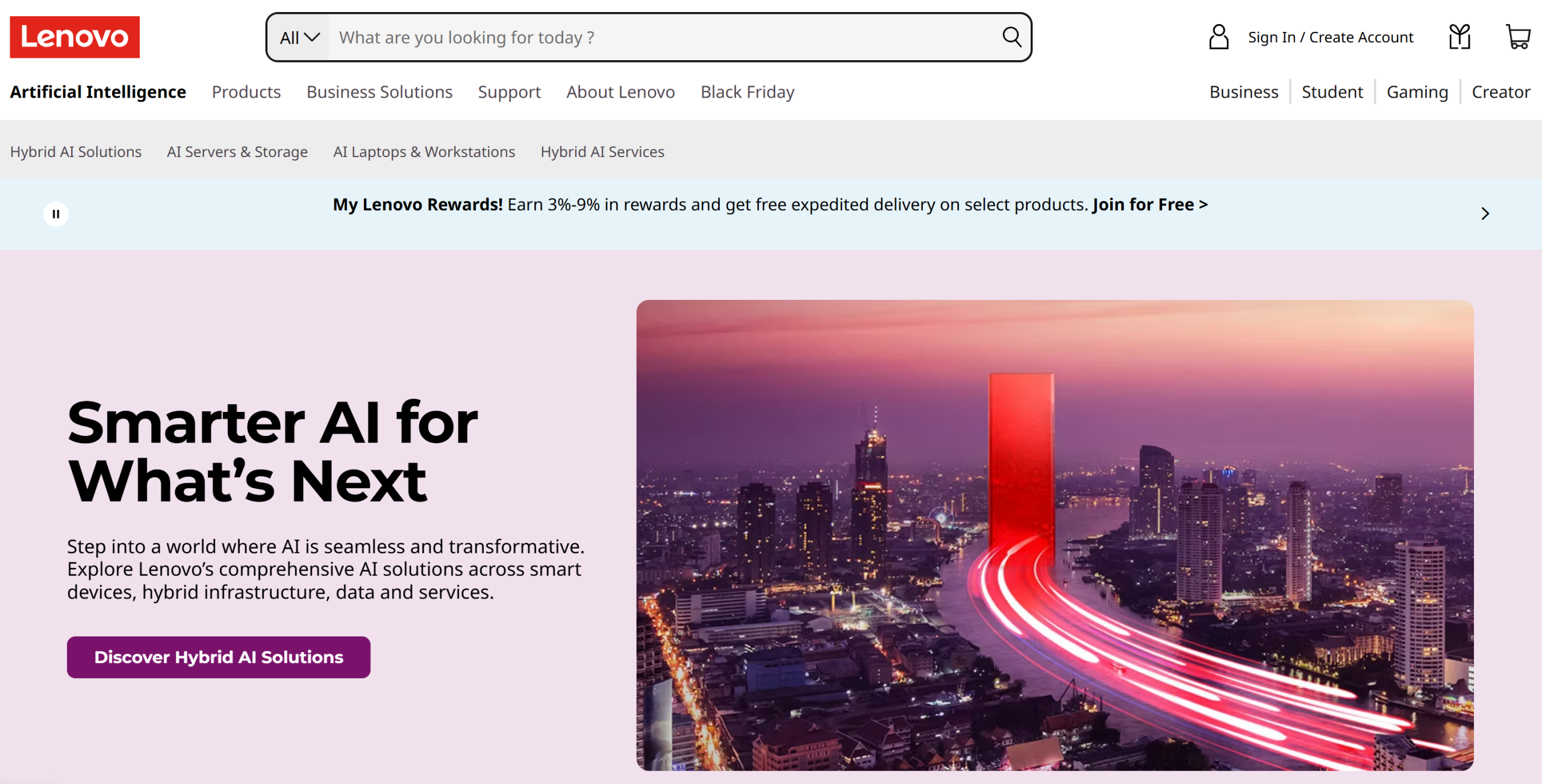Open the About Lenovo menu
Screen dimensions: 1542x784
pyautogui.click(x=620, y=92)
